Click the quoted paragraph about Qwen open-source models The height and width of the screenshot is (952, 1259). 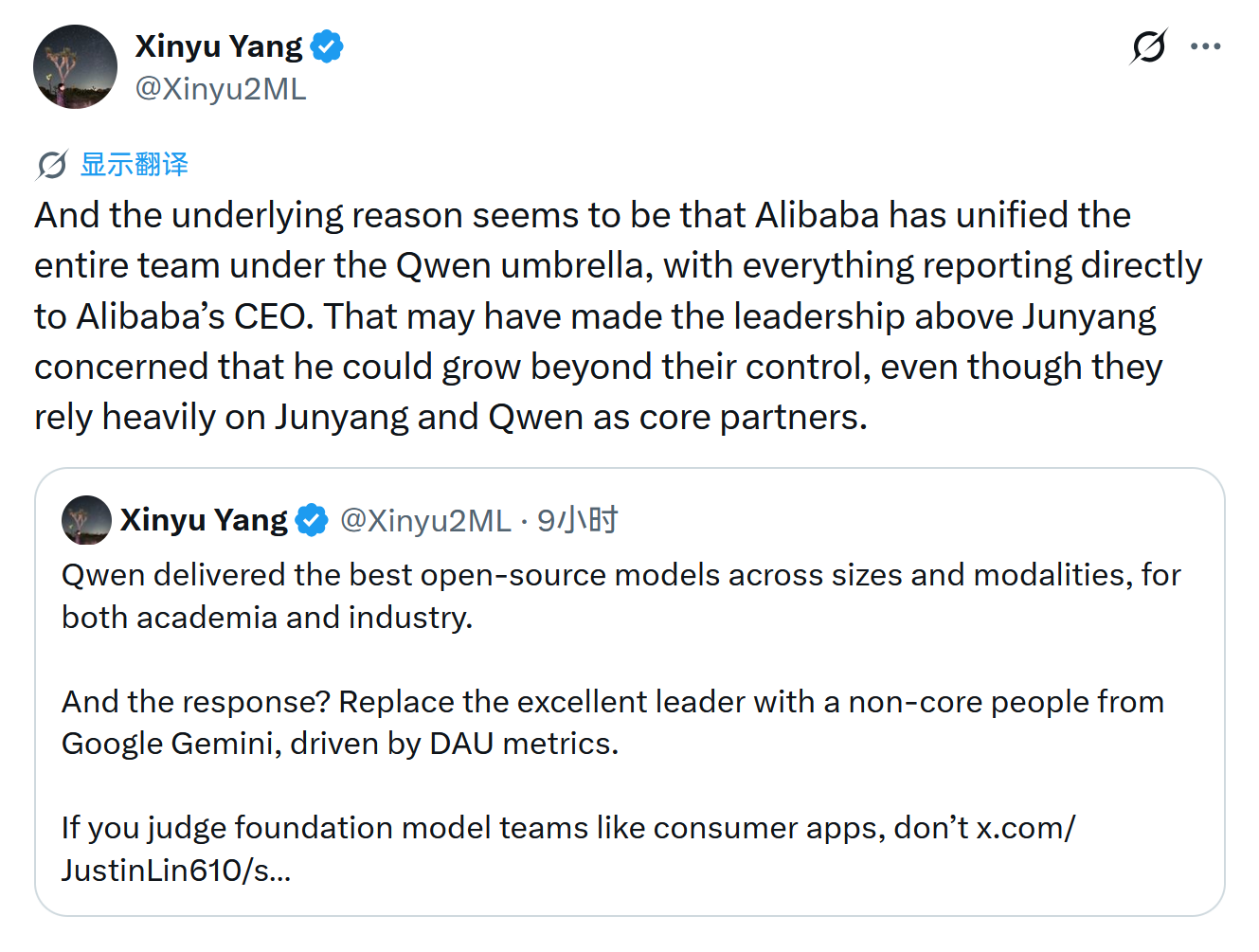621,595
